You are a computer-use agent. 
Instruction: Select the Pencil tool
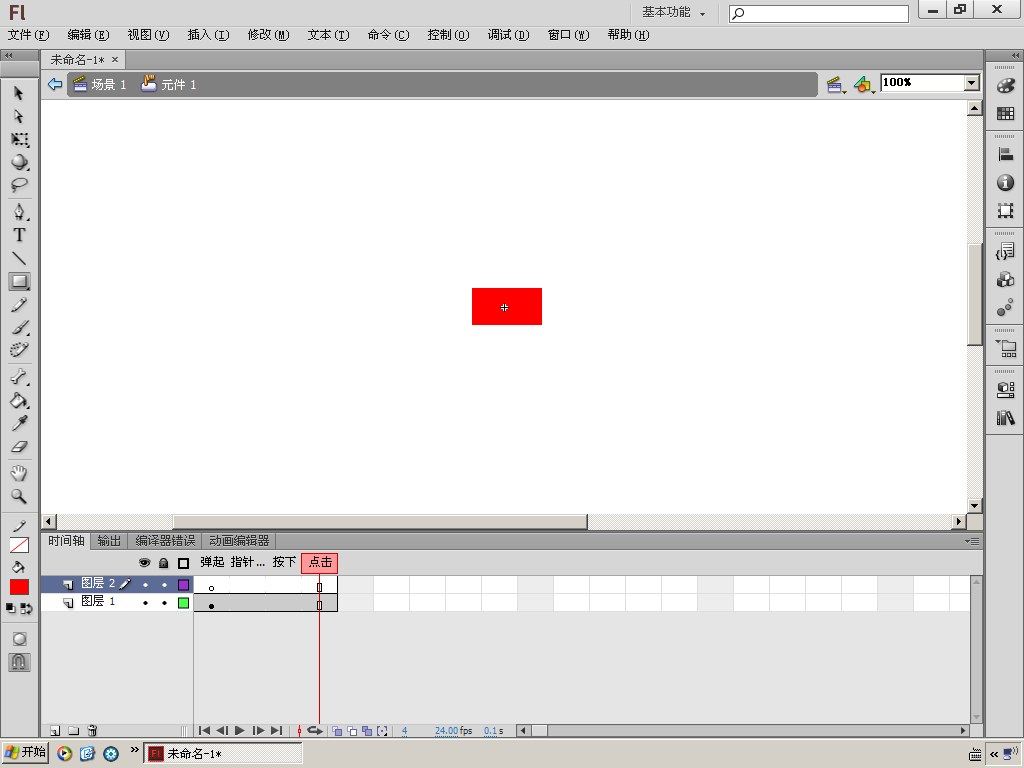point(20,305)
